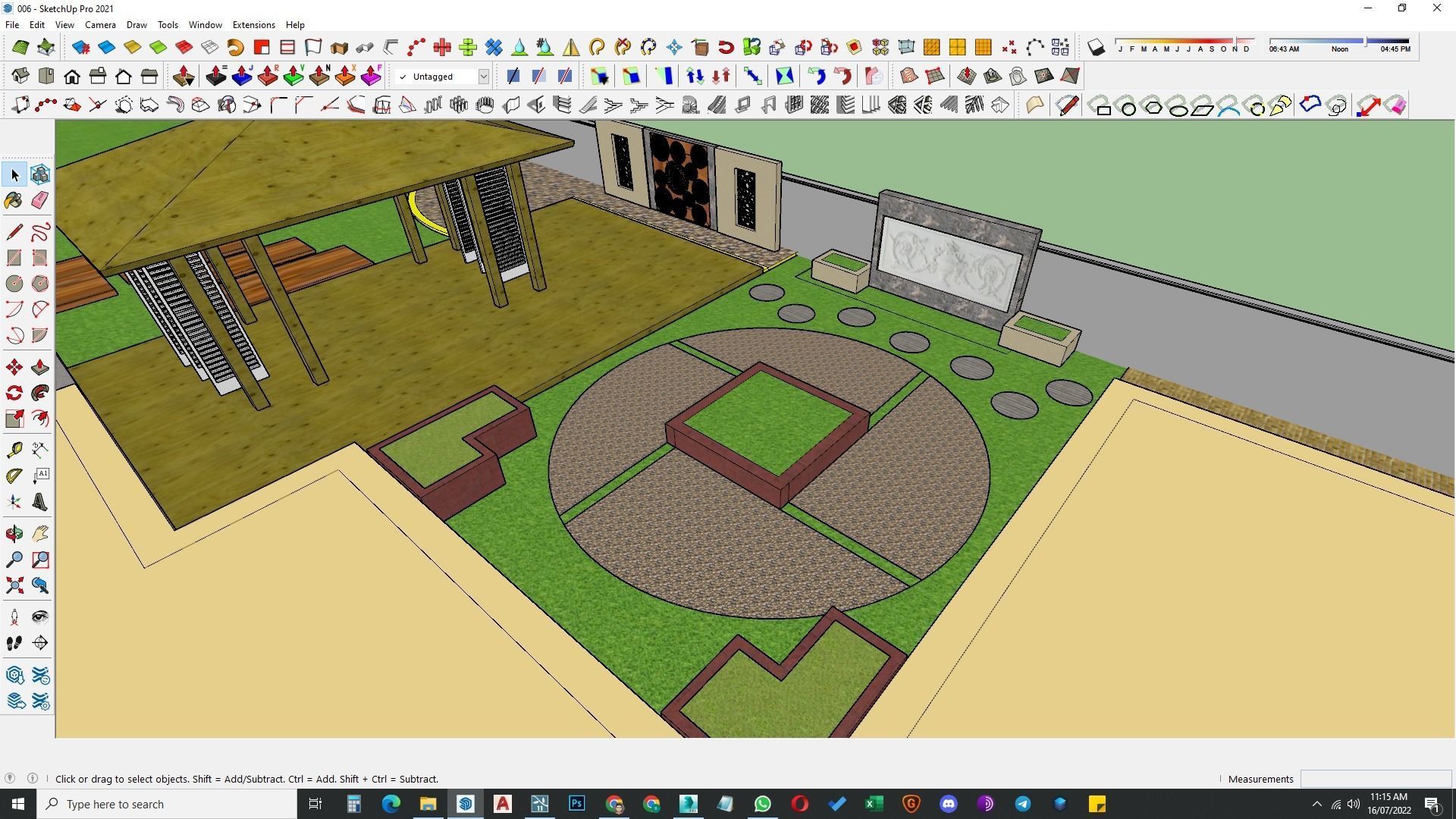Toggle the Look Around eye tool
The image size is (1456, 819).
pos(40,617)
